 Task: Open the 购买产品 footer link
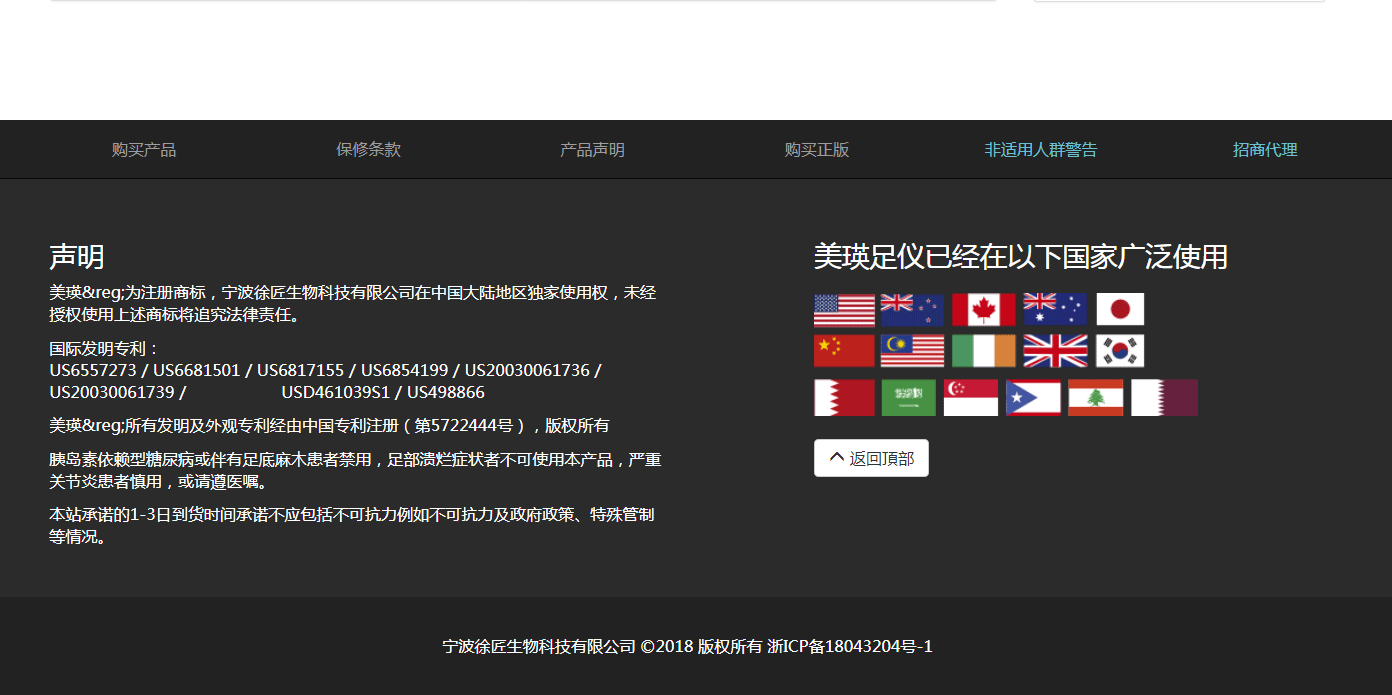click(144, 150)
